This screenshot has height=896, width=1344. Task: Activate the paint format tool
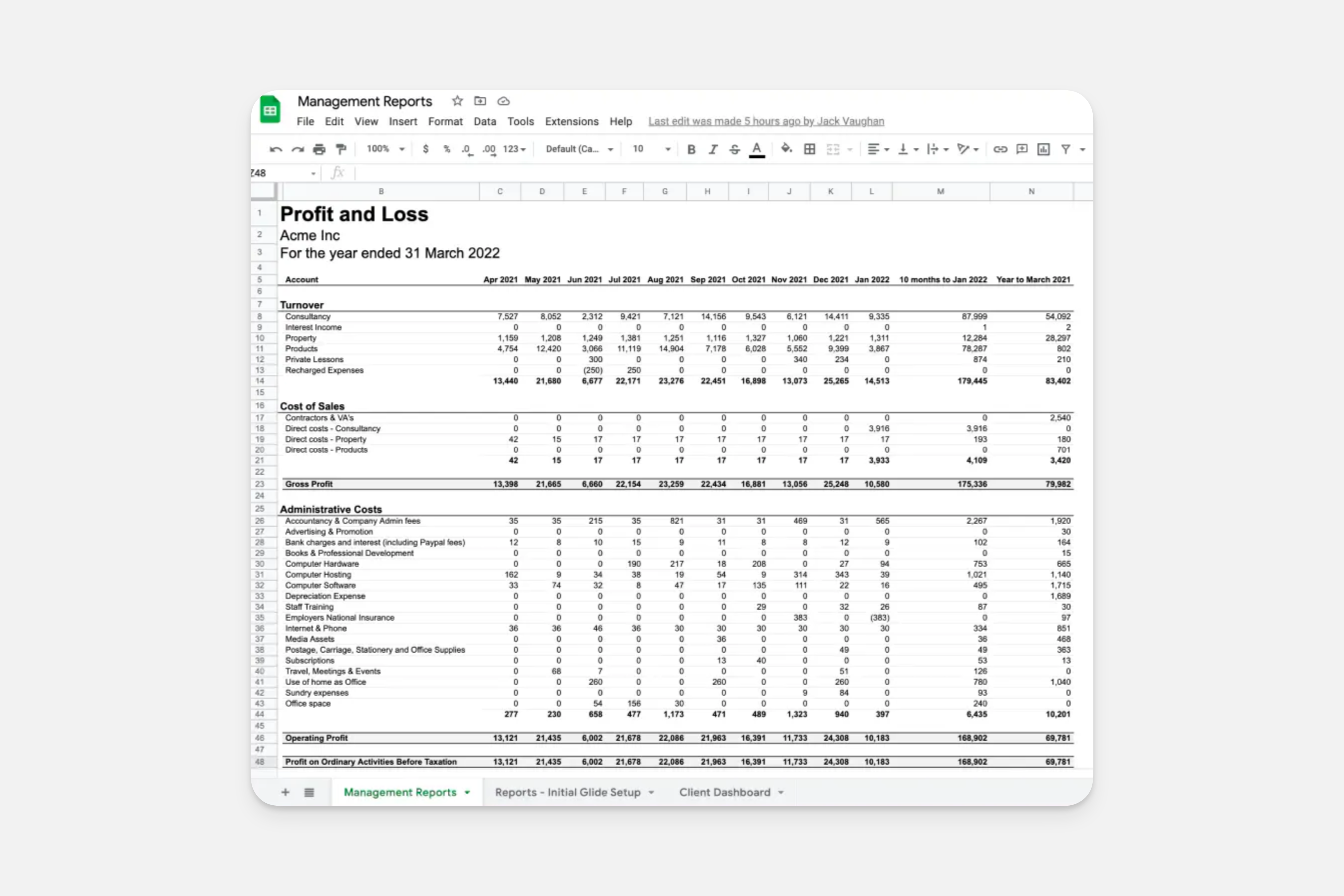pos(341,150)
